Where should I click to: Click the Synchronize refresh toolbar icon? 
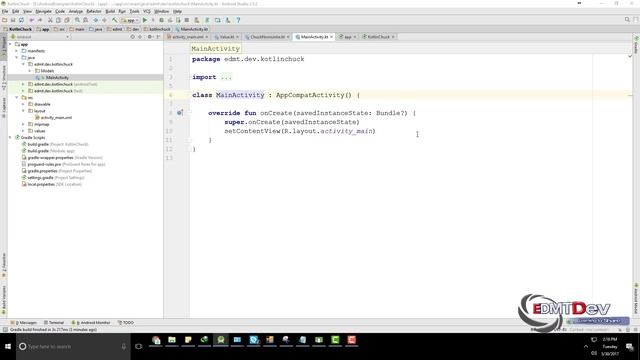coord(21,20)
